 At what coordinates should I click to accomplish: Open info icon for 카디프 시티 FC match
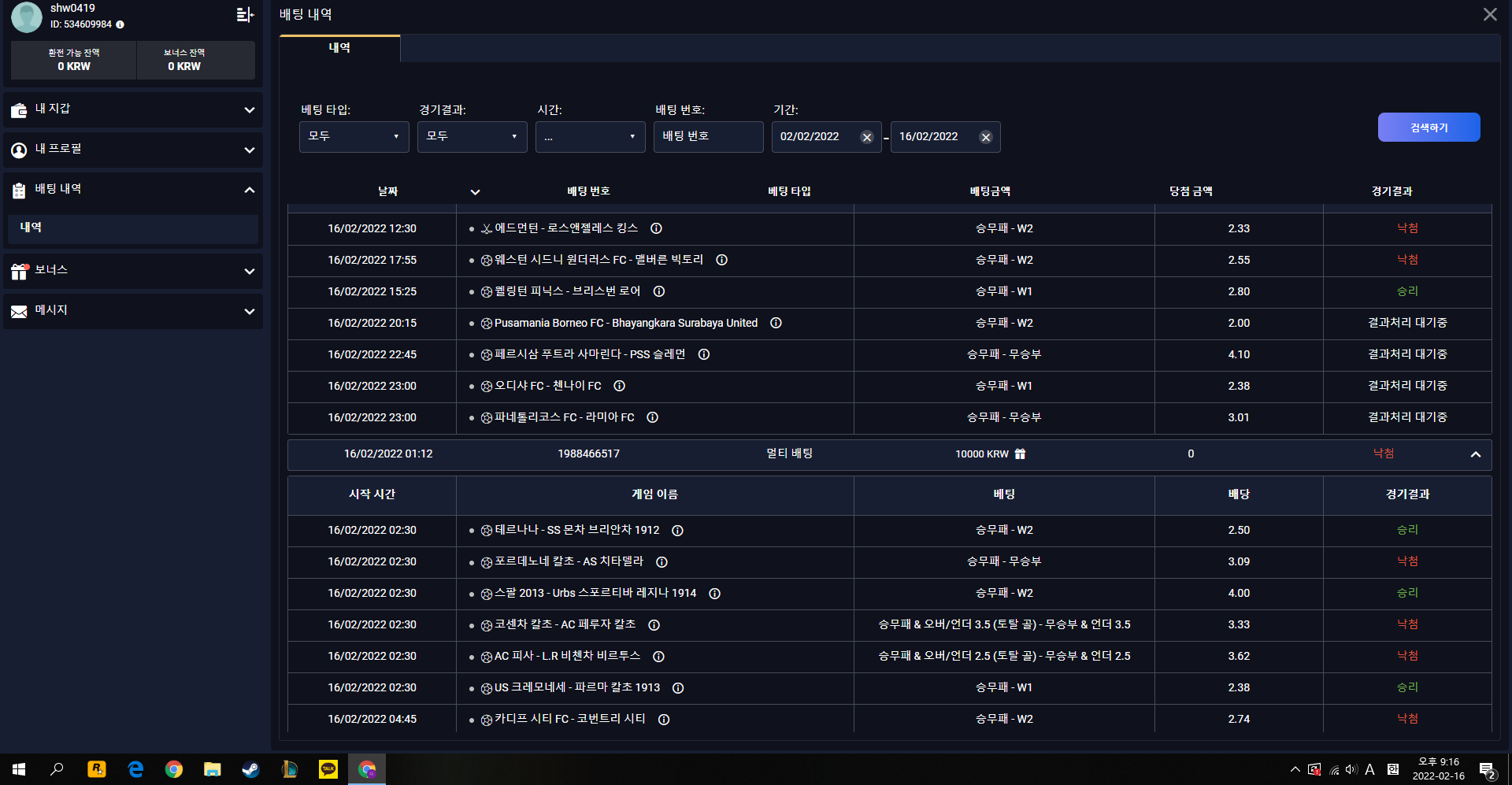point(664,720)
